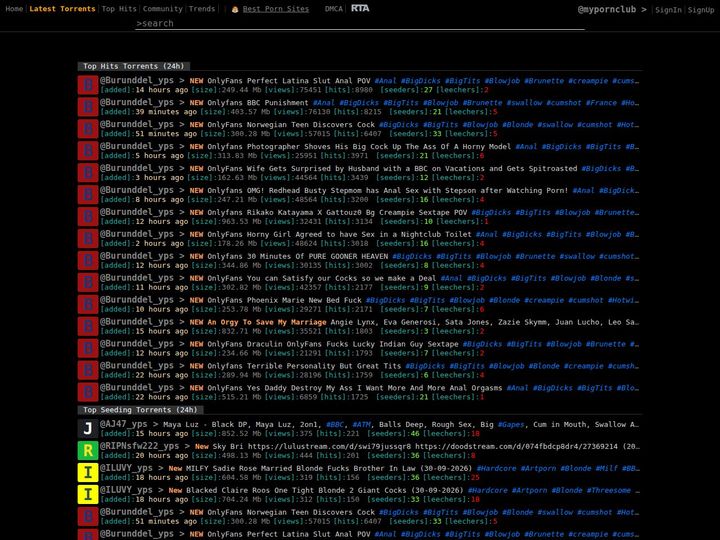Click the Top Seeding Torrents (24h) heading

click(x=140, y=410)
